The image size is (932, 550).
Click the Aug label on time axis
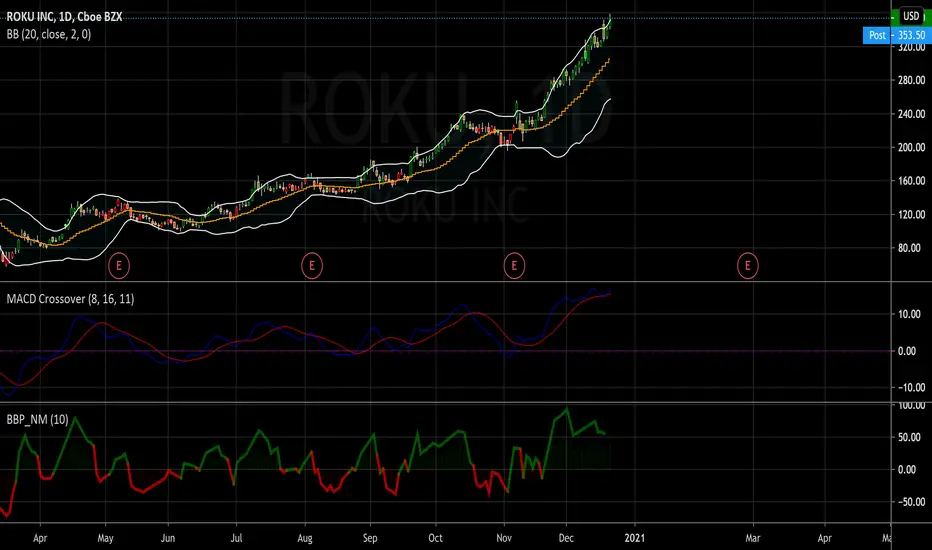tap(304, 538)
